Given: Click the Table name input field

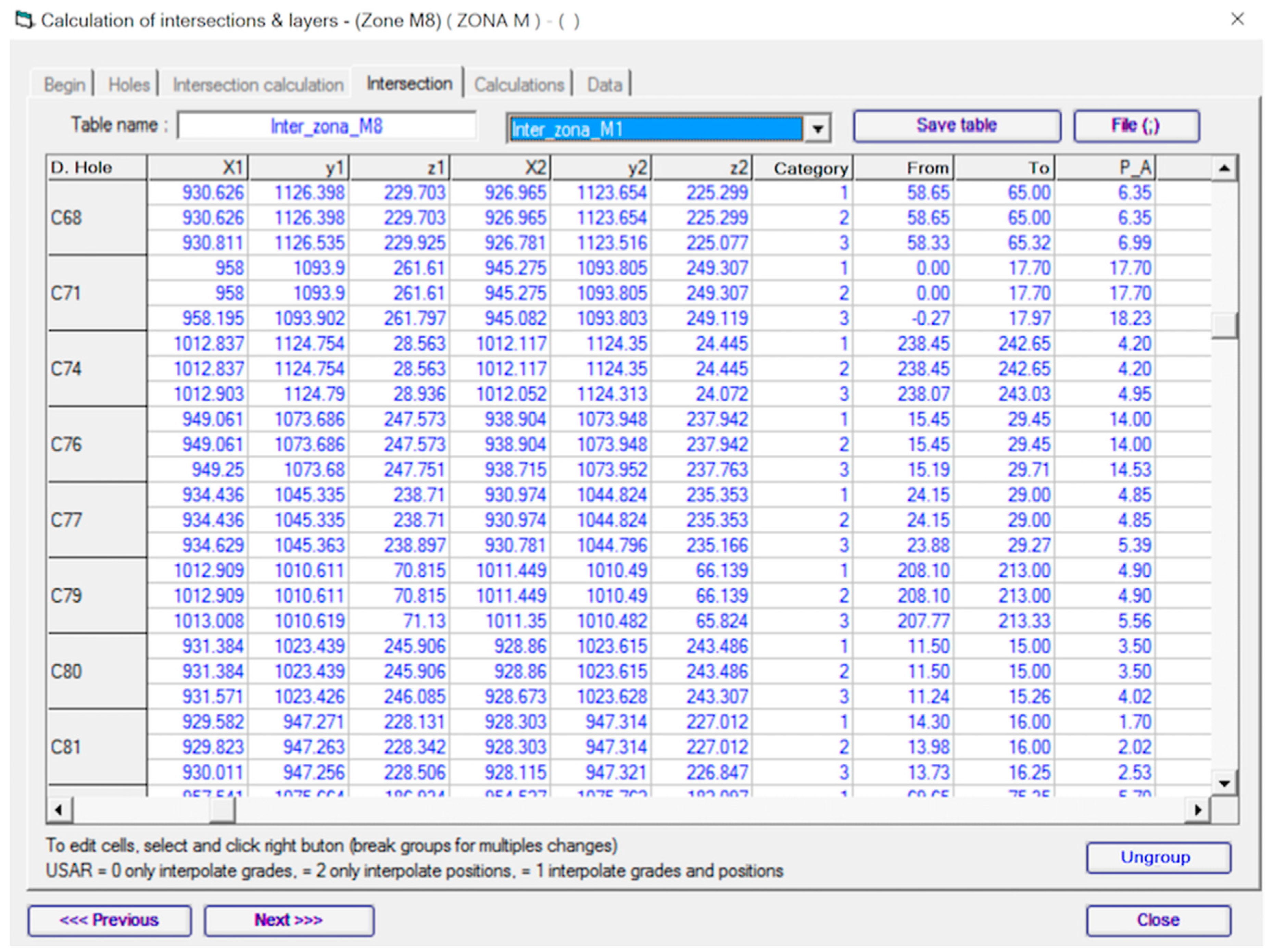Looking at the screenshot, I should pyautogui.click(x=326, y=126).
